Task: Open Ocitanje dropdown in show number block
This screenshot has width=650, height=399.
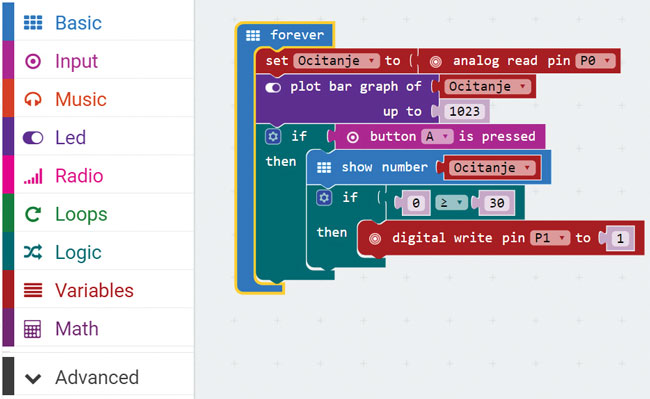Action: [492, 168]
